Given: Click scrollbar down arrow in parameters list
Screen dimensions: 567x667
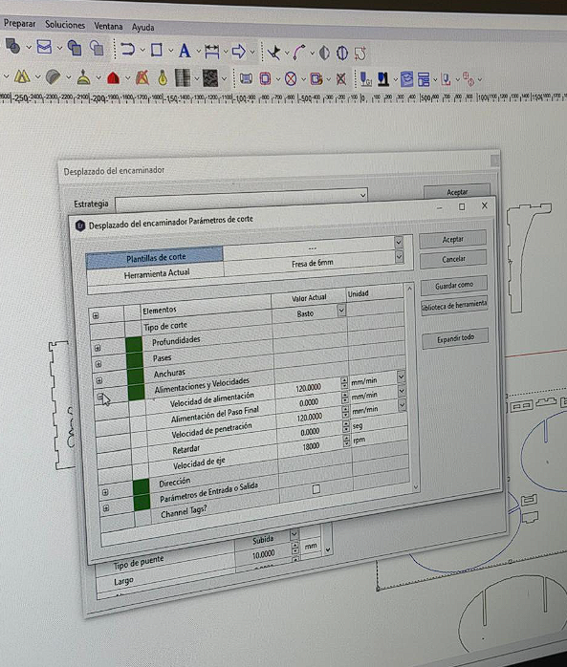Looking at the screenshot, I should coord(416,487).
